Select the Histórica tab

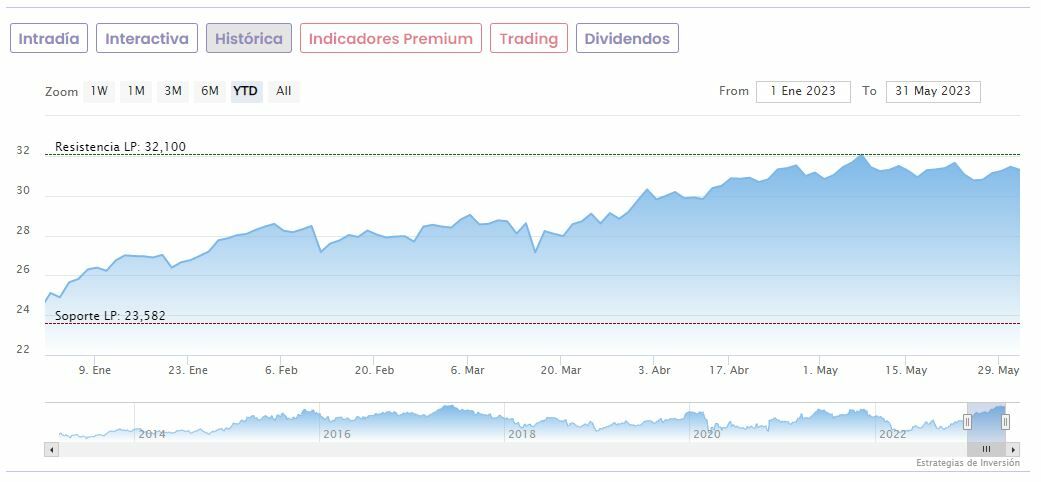(249, 39)
